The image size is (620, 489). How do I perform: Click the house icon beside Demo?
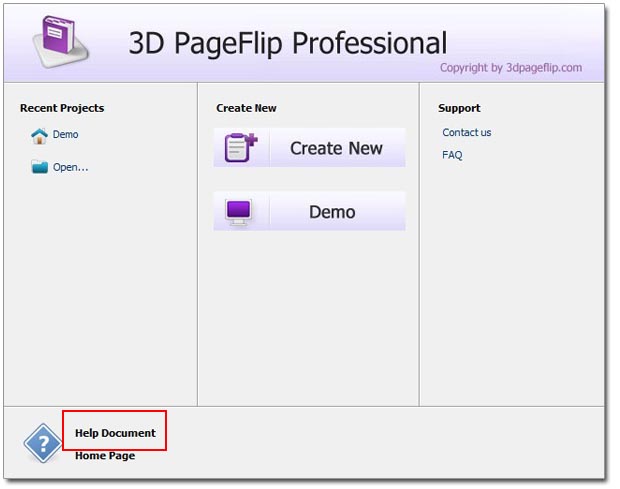39,136
